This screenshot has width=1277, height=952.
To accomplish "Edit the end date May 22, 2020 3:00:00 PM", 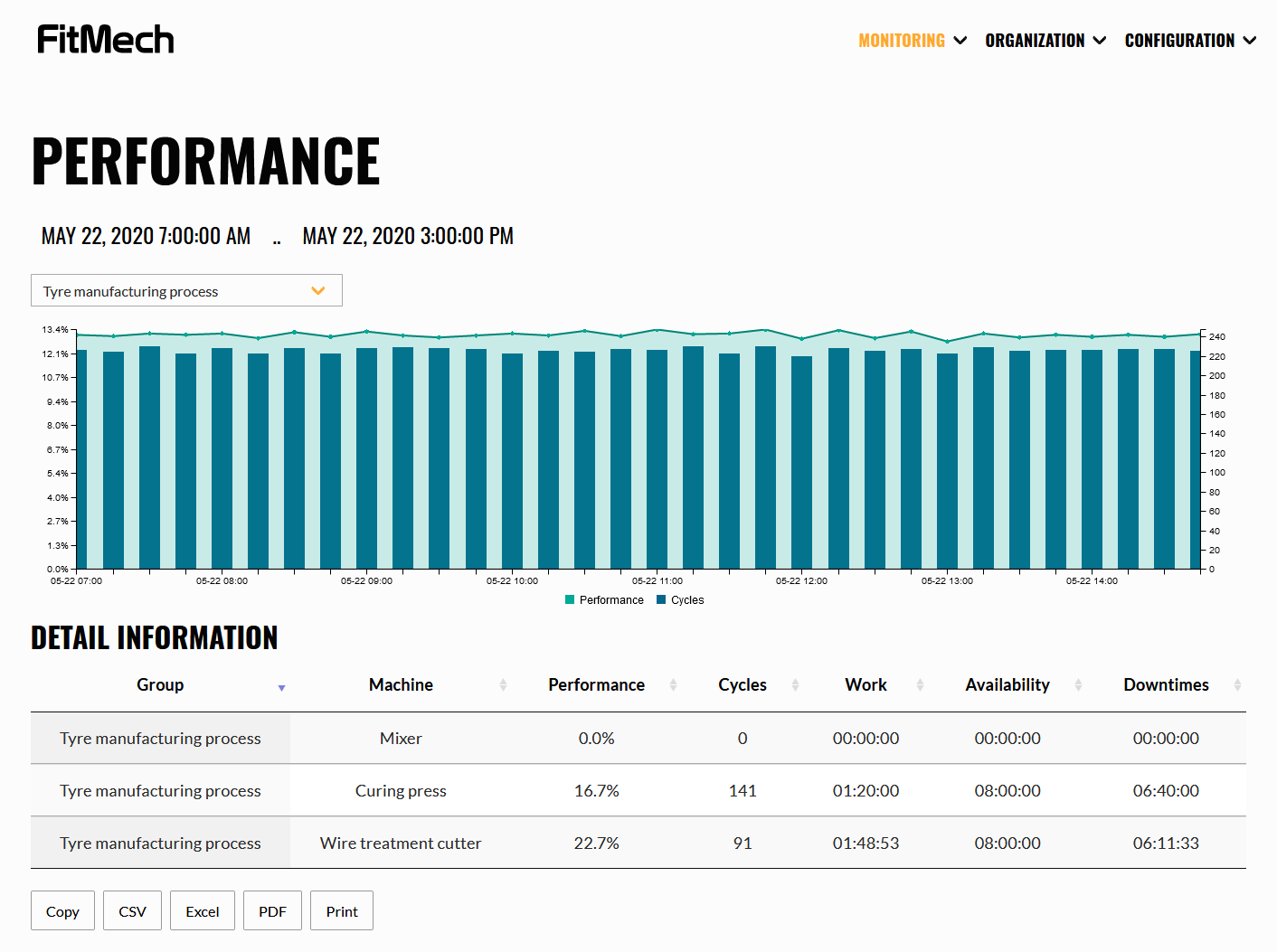I will click(x=408, y=236).
